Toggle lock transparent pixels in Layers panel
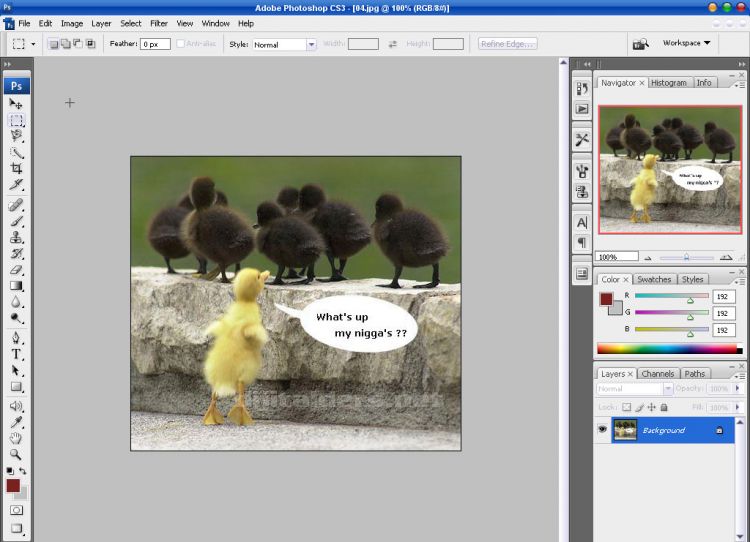Image resolution: width=750 pixels, height=542 pixels. coord(627,408)
